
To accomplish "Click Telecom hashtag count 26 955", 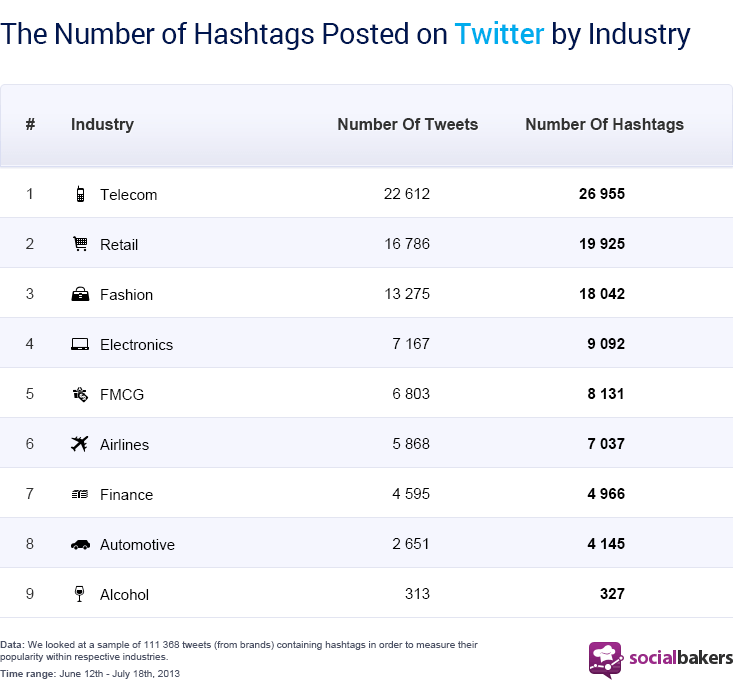I will click(x=601, y=194).
